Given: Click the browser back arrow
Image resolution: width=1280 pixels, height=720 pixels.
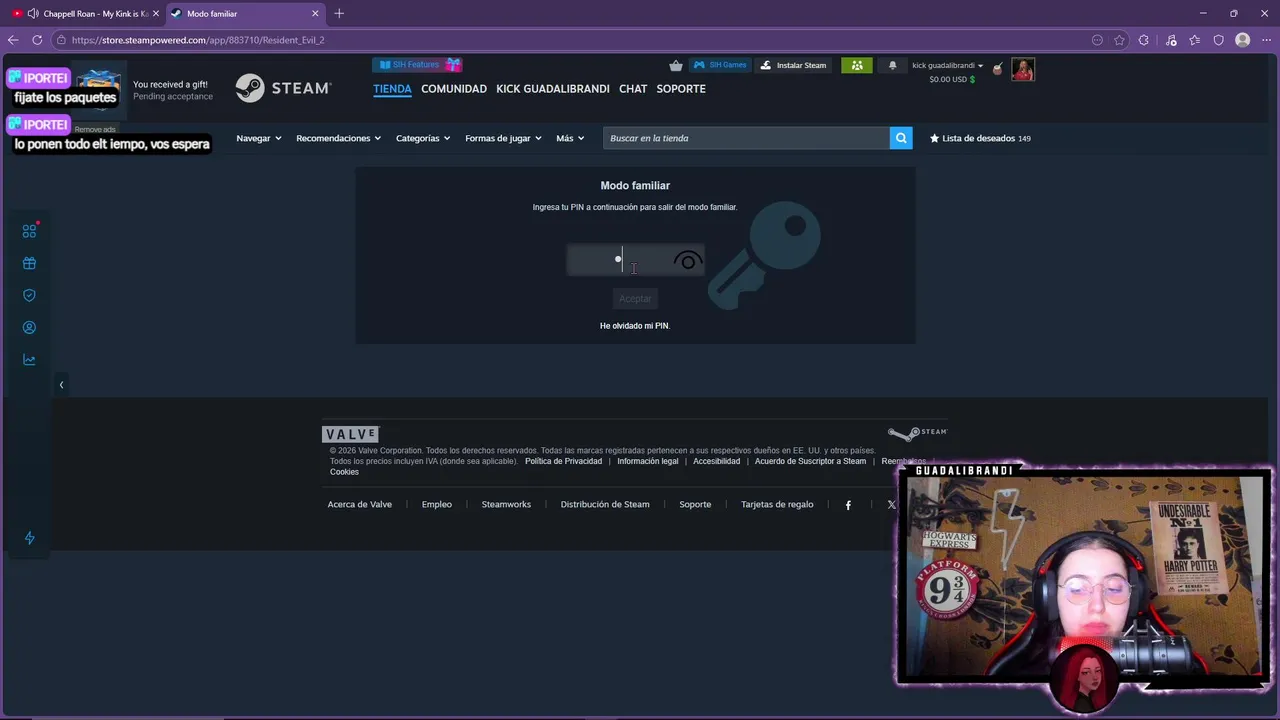Looking at the screenshot, I should coord(13,40).
